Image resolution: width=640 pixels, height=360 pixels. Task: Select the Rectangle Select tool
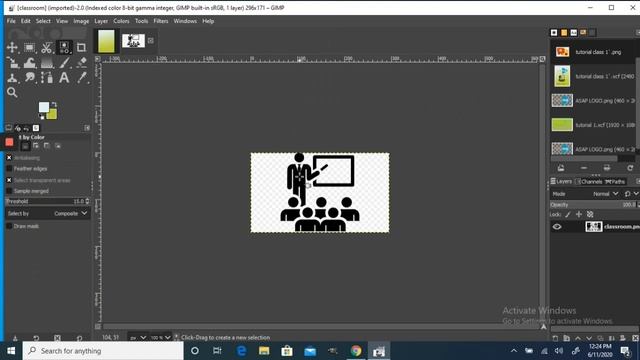[29, 47]
